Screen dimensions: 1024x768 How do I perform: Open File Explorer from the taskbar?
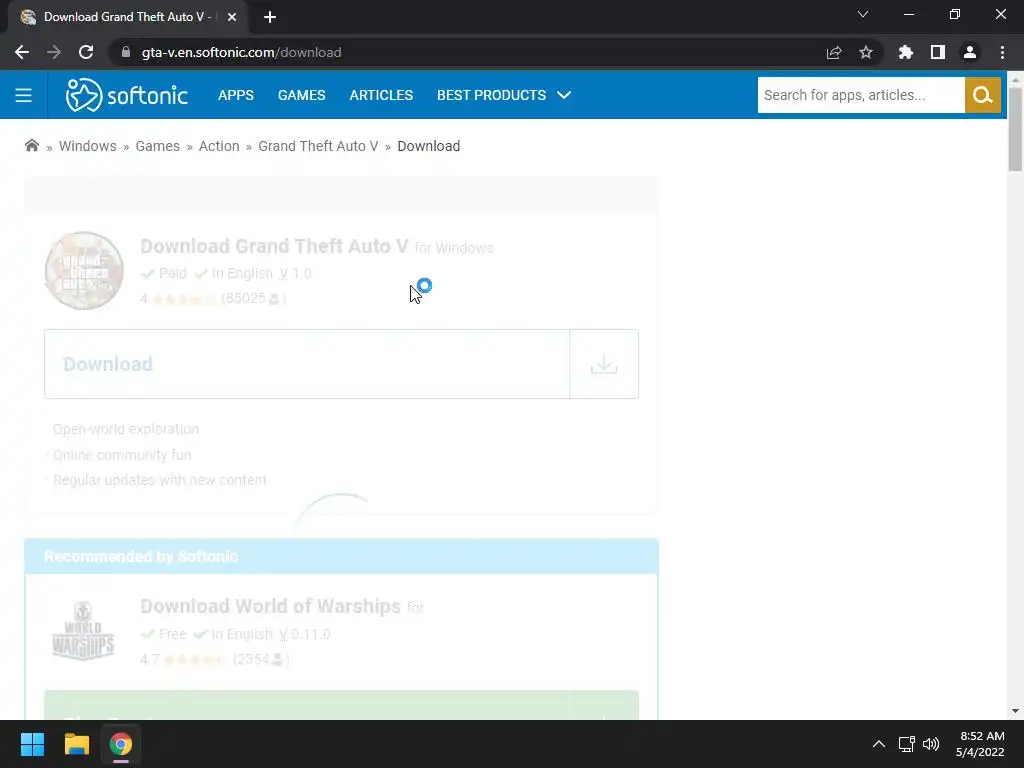tap(76, 744)
